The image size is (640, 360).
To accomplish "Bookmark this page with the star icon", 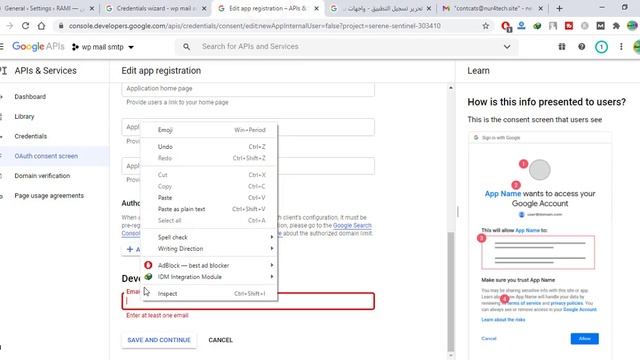I will [485, 26].
